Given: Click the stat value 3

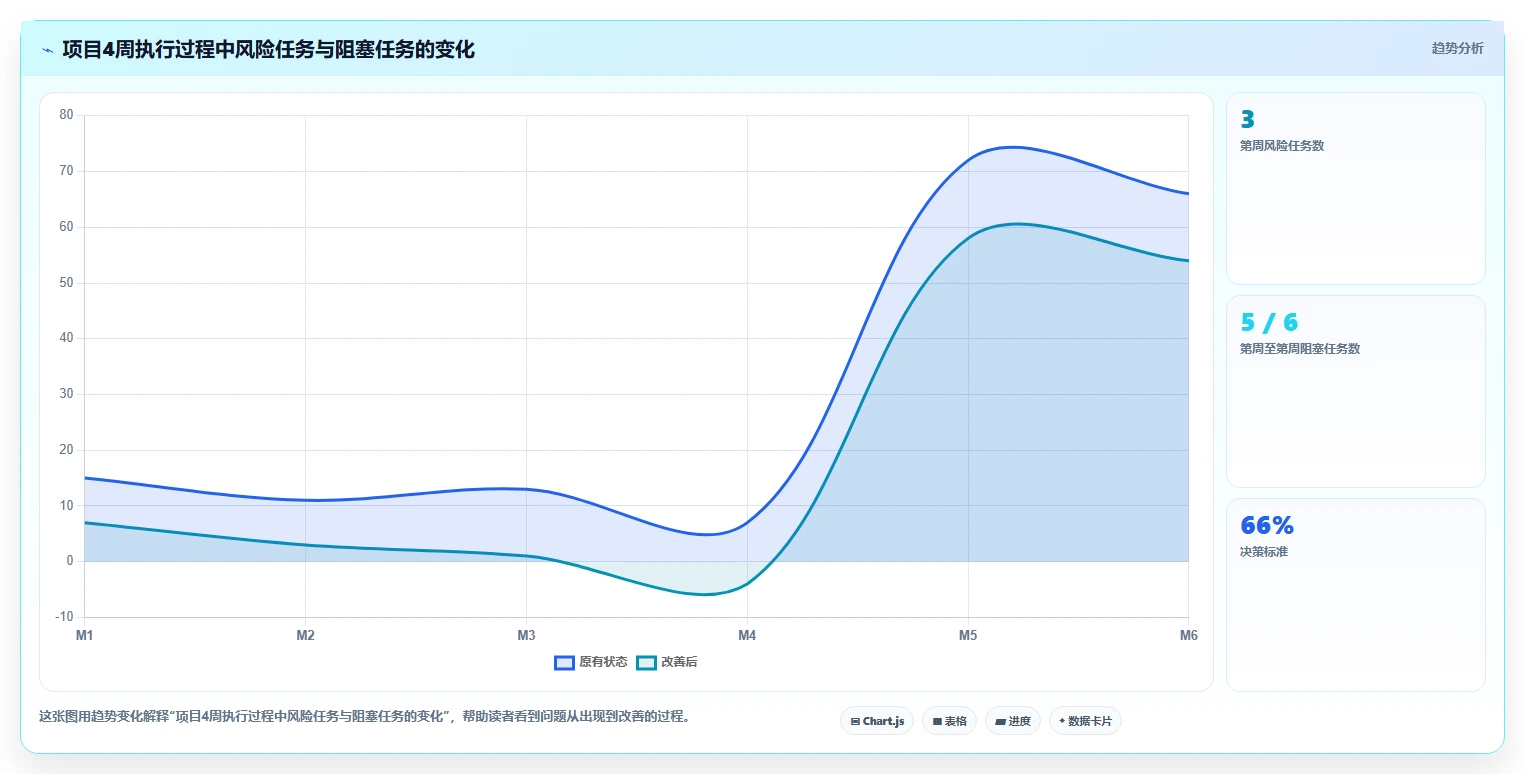Looking at the screenshot, I should pyautogui.click(x=1247, y=119).
